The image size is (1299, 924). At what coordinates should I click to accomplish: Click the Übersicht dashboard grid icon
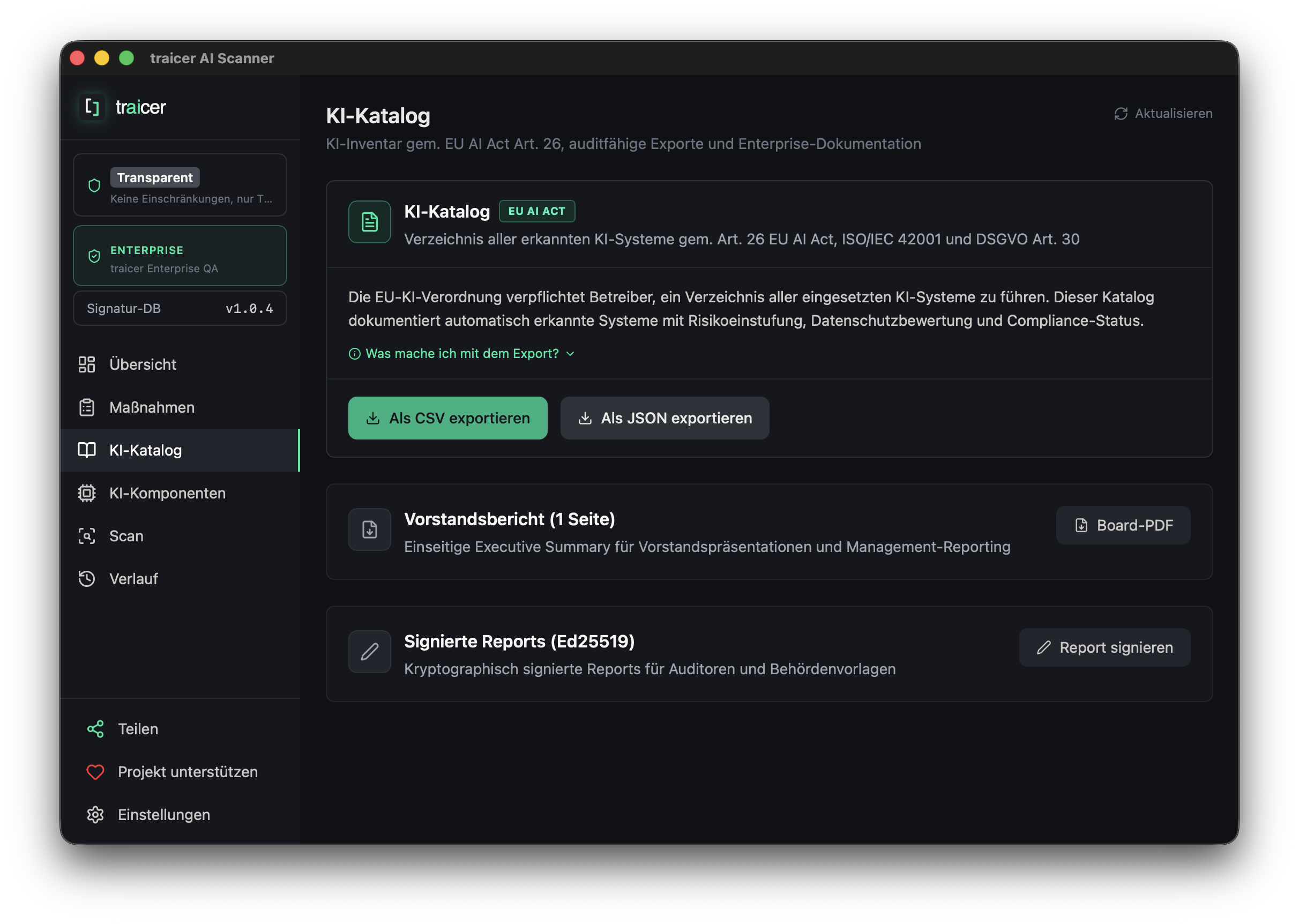click(x=86, y=364)
